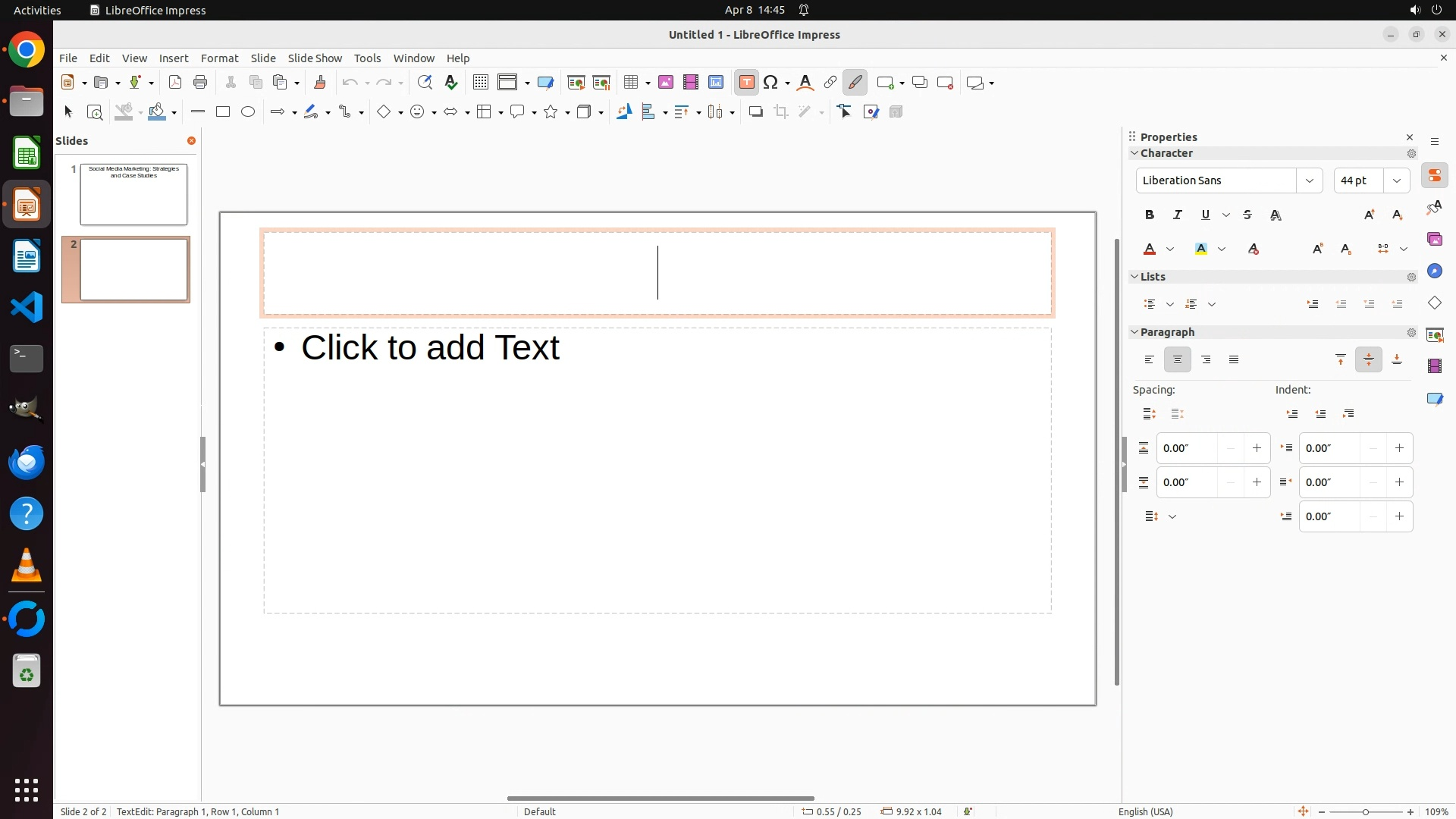Viewport: 1456px width, 819px height.
Task: Click the Start from First Slide icon
Action: point(576,83)
